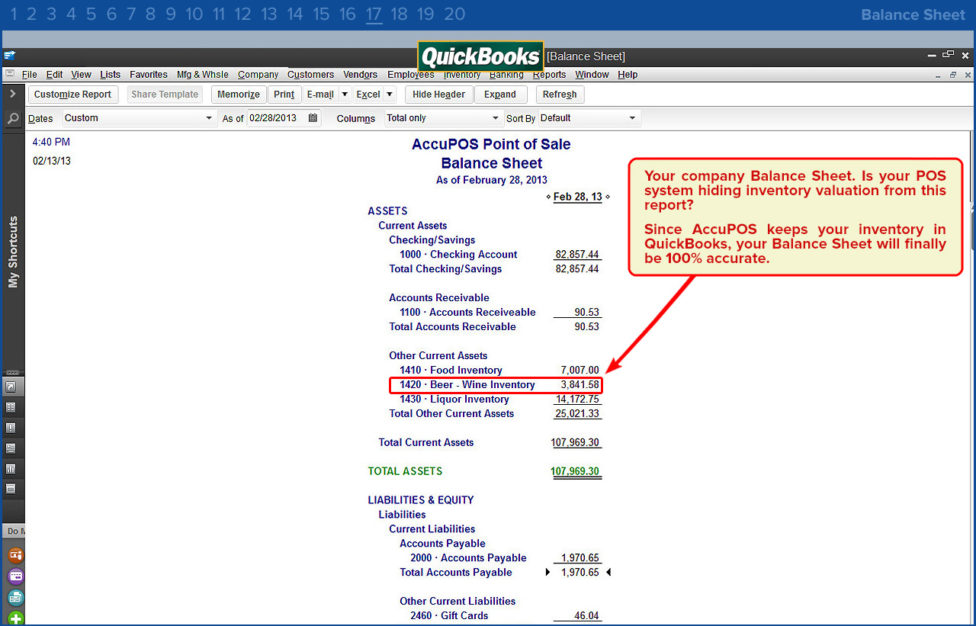Go to slide number 10 in the top bar
Viewport: 976px width, 626px height.
(194, 14)
